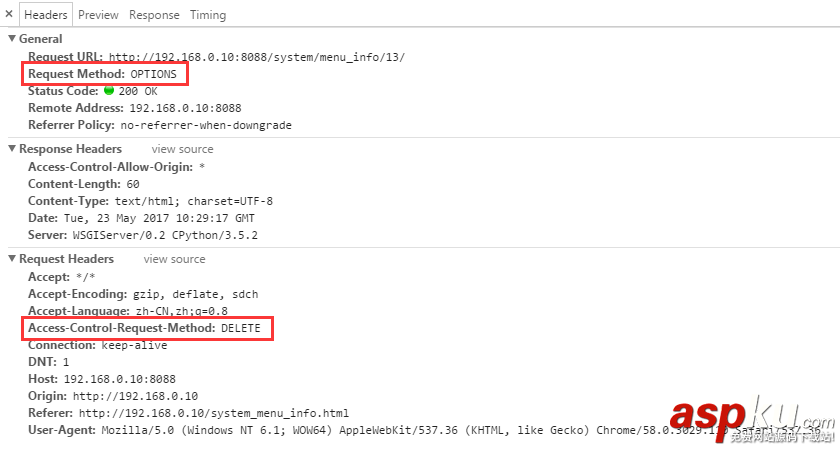Click view source beside Response Headers

point(182,149)
